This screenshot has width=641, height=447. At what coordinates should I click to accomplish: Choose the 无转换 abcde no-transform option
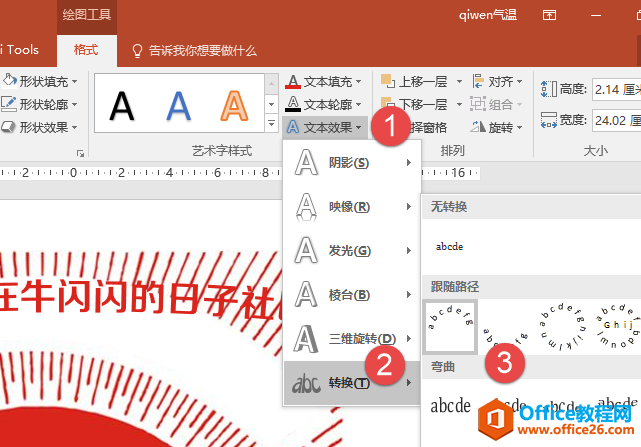coord(449,247)
